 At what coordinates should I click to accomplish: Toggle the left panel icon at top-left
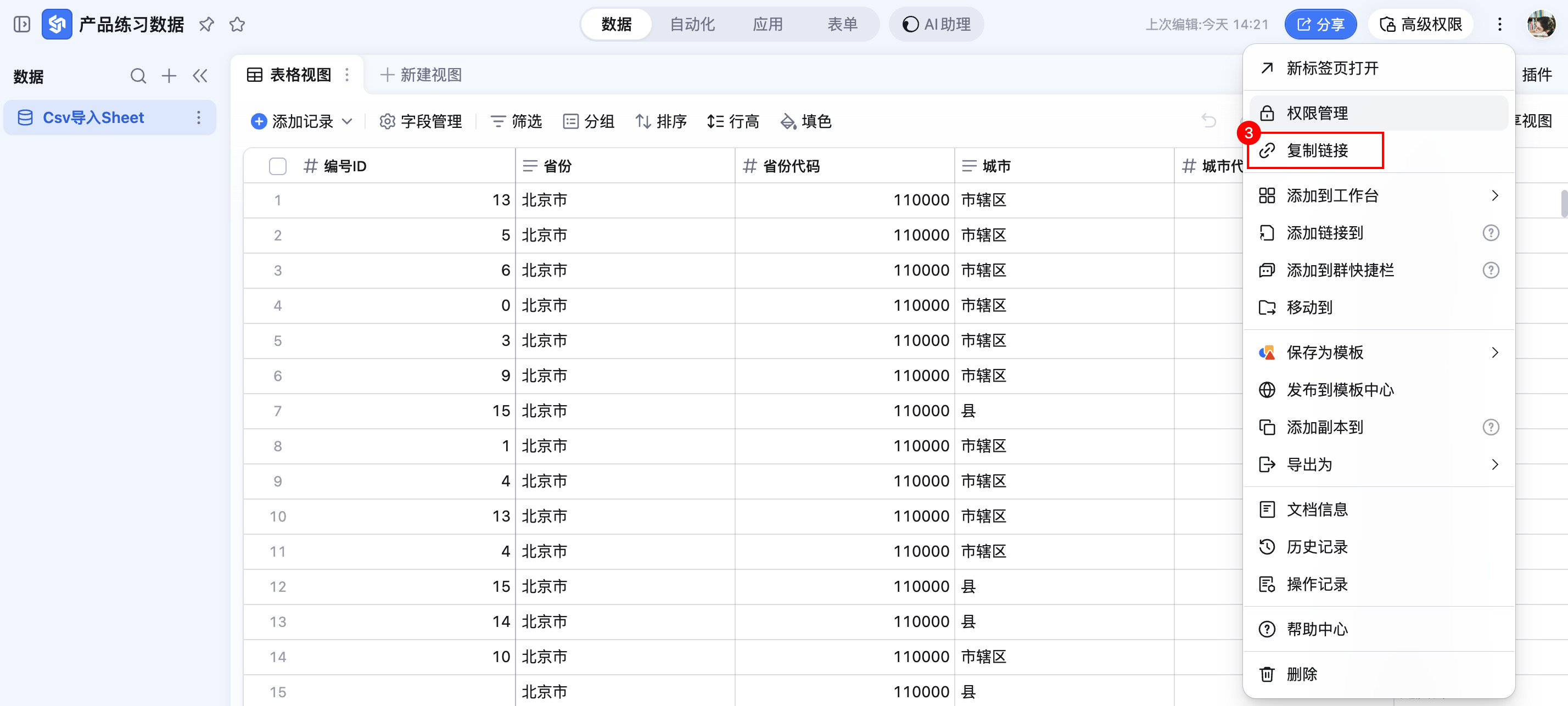(22, 24)
